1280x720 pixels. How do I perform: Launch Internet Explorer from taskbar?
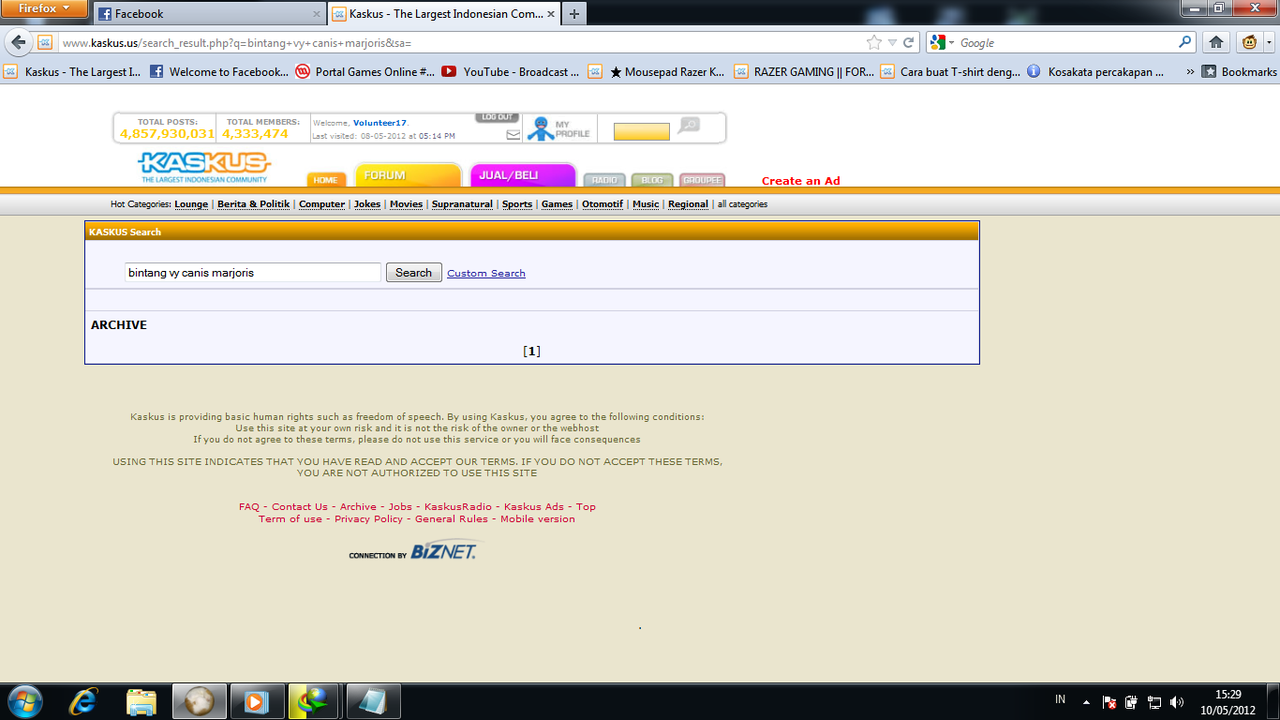[84, 702]
